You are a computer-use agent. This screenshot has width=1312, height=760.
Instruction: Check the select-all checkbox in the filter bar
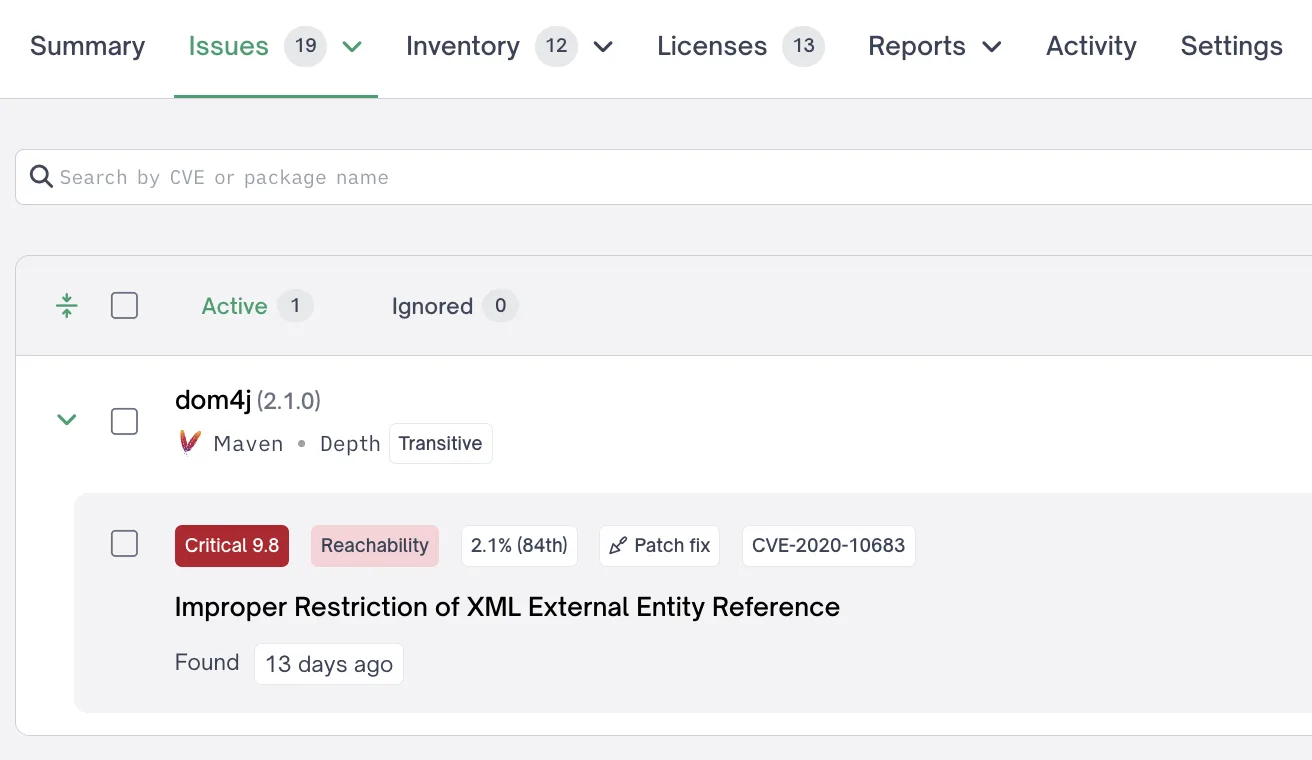[124, 305]
